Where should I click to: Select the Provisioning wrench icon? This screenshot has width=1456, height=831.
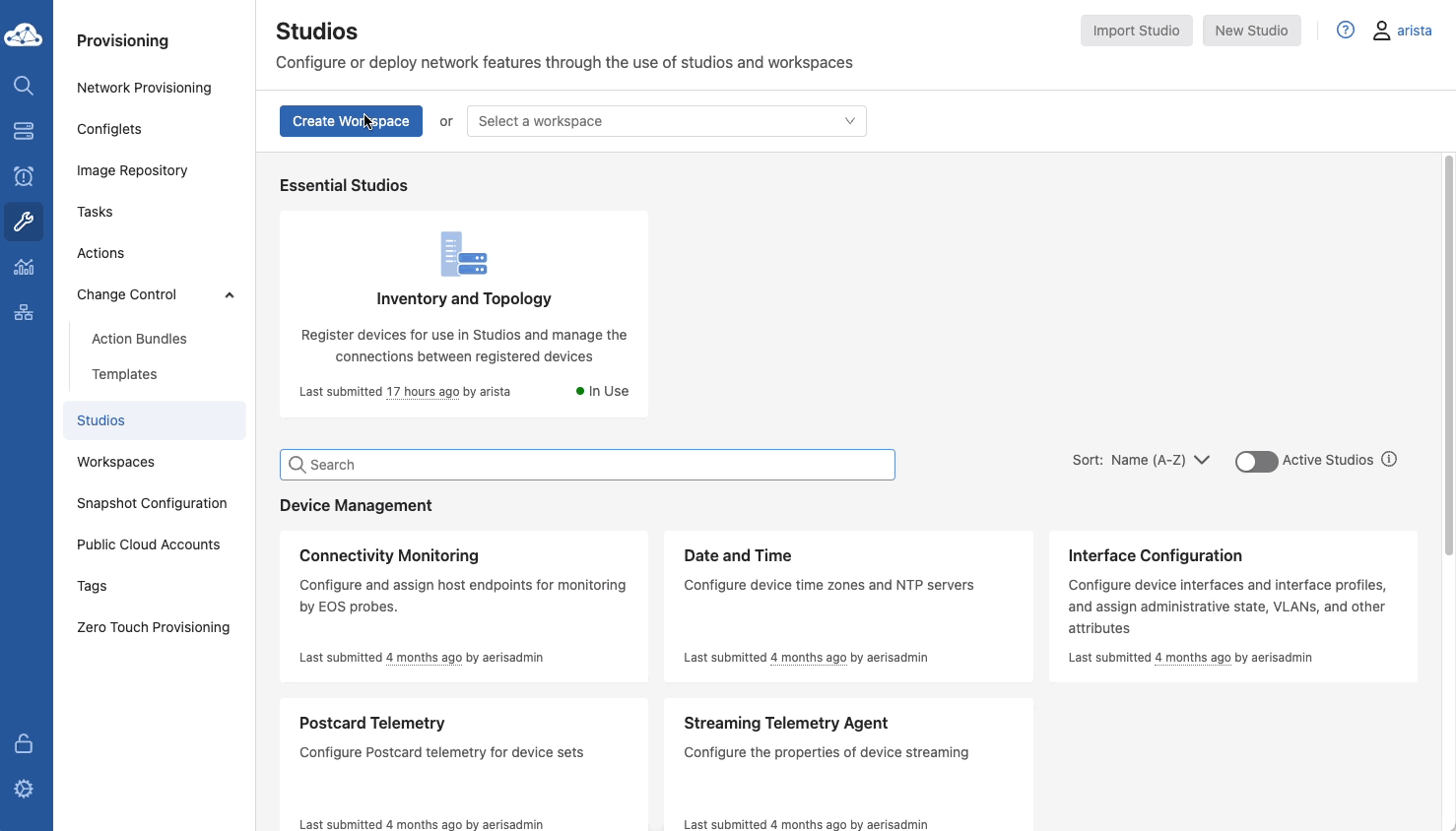coord(24,222)
